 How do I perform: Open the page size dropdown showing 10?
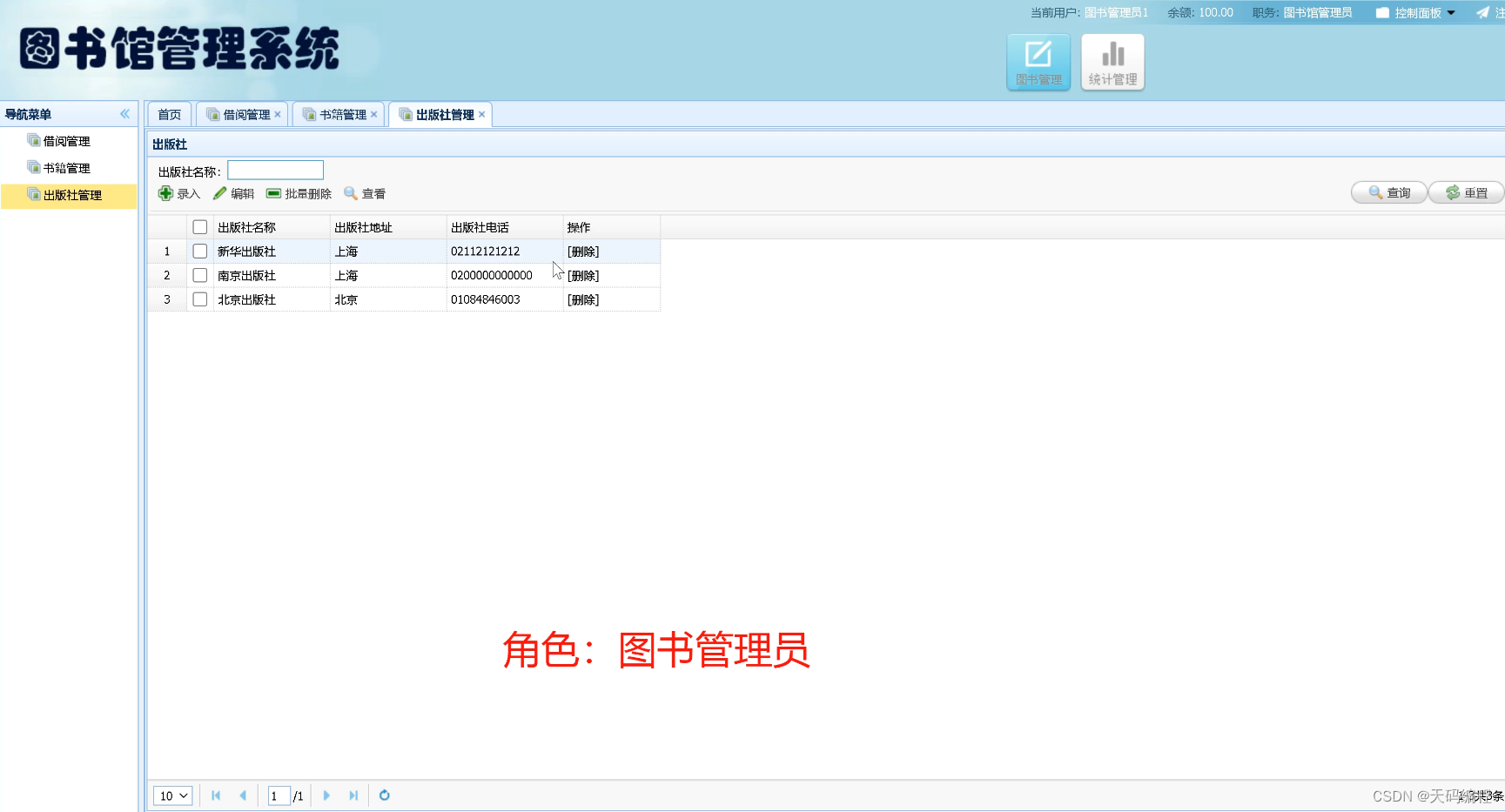tap(173, 795)
